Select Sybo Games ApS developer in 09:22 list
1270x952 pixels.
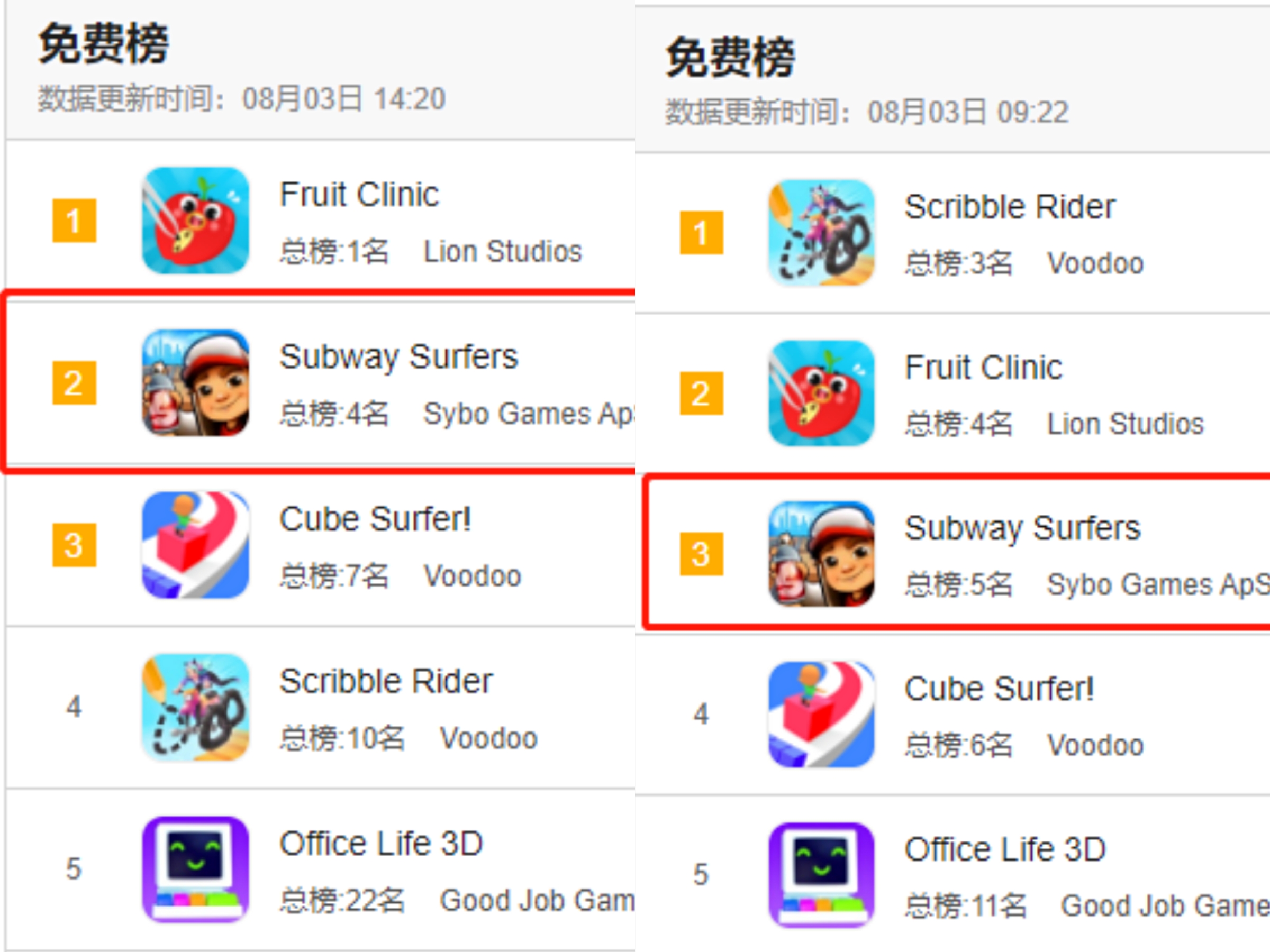click(1159, 585)
